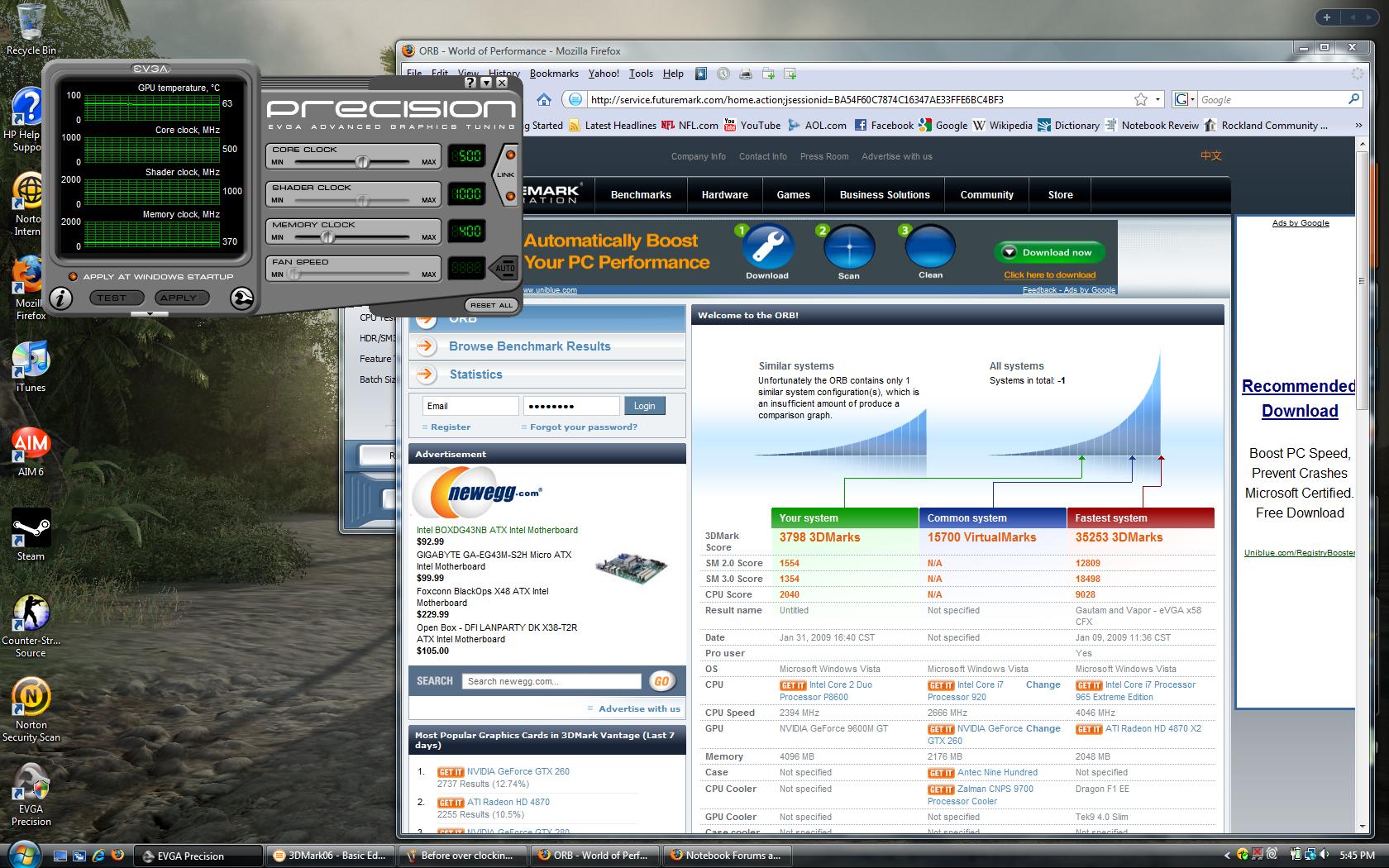Toggle the LINK clocks button in Precision
The image size is (1389, 868).
tap(505, 174)
